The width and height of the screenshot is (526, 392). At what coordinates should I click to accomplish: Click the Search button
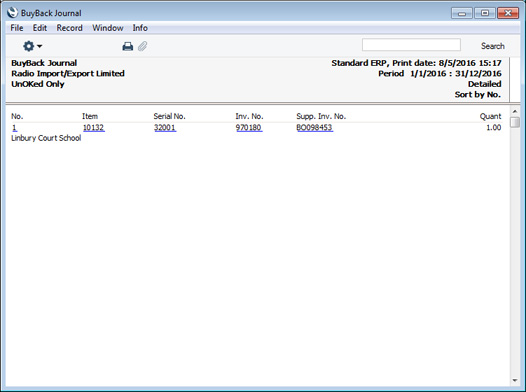tap(492, 46)
